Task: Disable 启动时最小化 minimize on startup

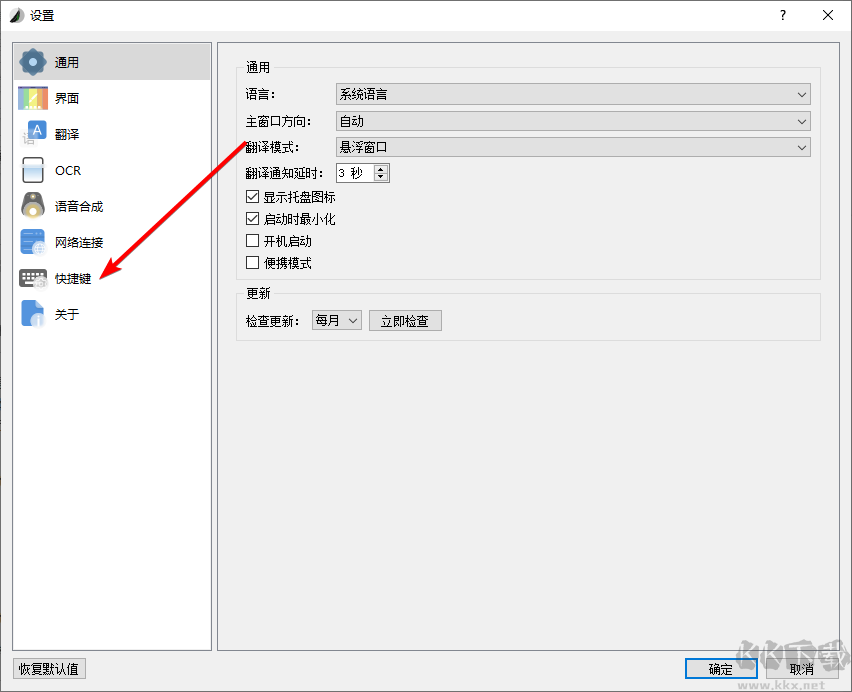Action: click(x=252, y=218)
